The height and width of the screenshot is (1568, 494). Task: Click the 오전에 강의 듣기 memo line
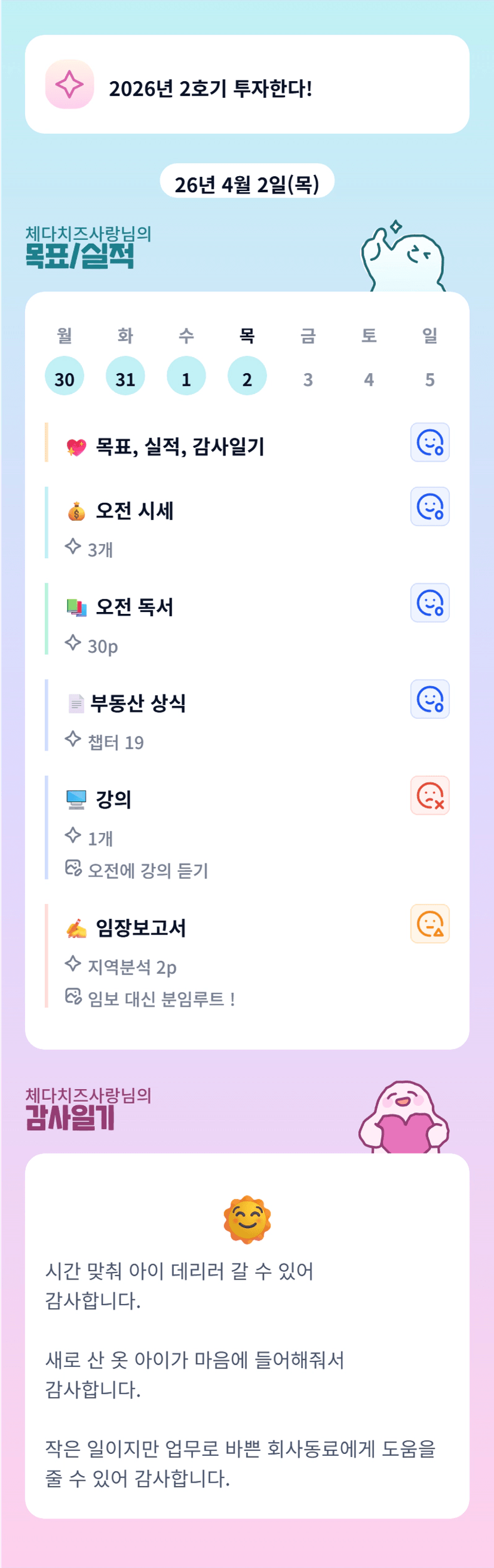[x=148, y=871]
